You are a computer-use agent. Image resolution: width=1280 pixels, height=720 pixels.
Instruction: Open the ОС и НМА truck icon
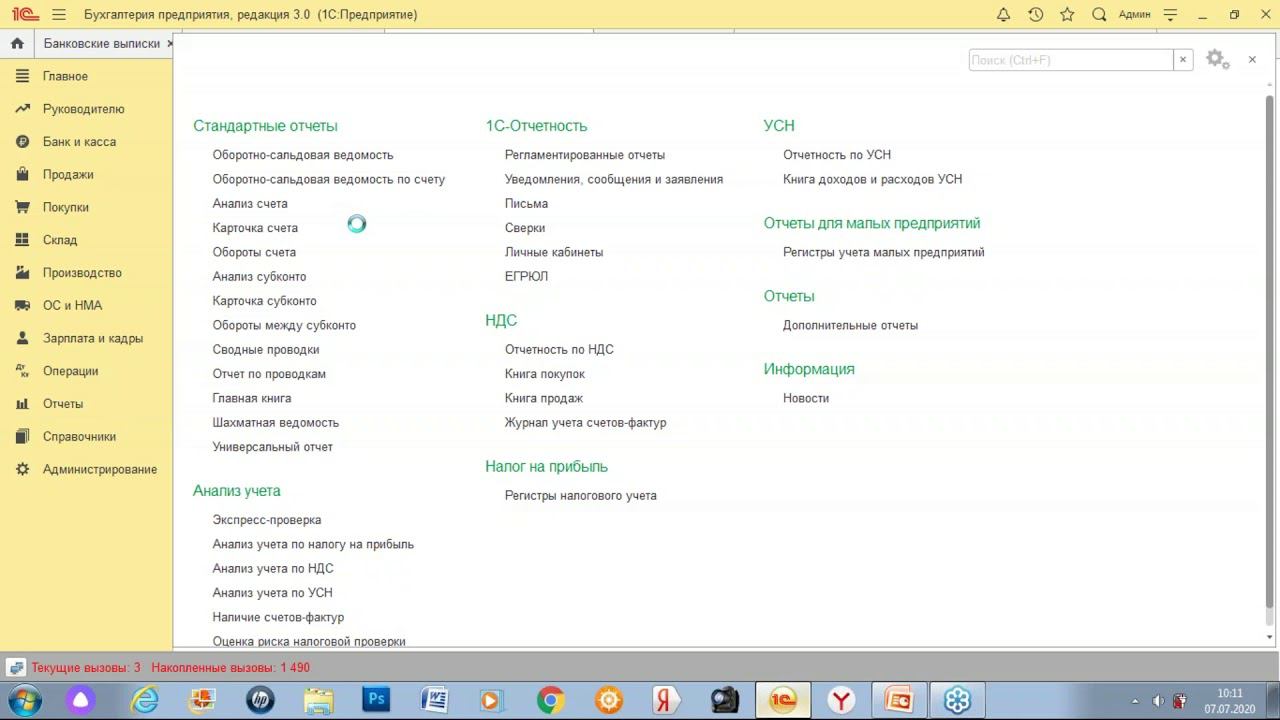point(22,306)
